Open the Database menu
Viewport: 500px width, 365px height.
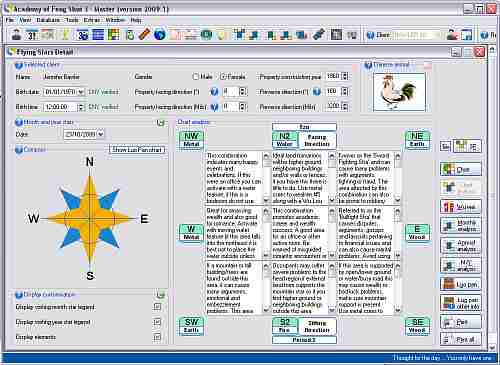coord(48,20)
